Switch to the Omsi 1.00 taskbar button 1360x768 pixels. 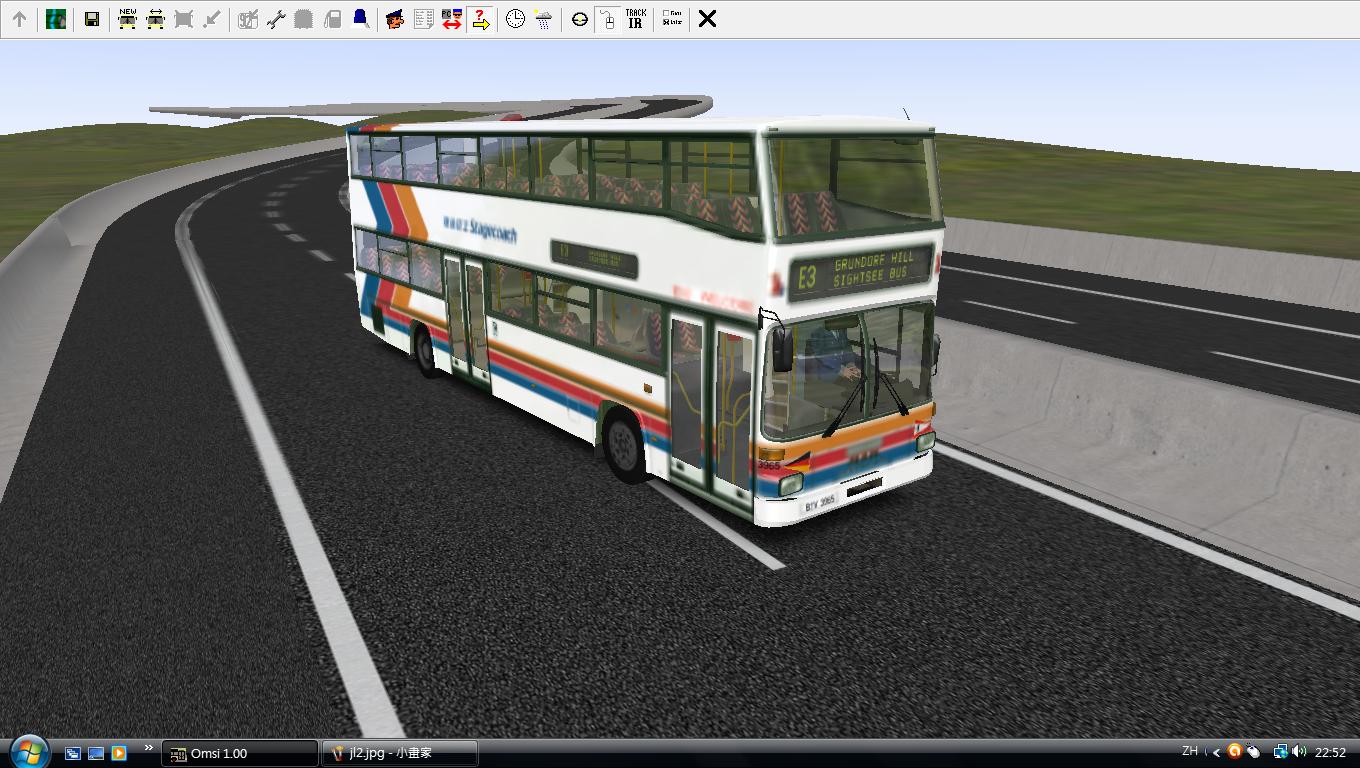(241, 753)
